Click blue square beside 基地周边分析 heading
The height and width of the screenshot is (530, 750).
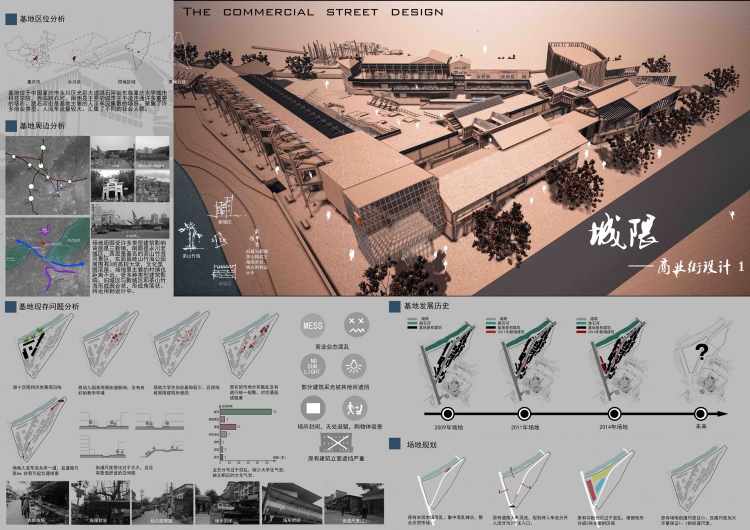[x=11, y=126]
